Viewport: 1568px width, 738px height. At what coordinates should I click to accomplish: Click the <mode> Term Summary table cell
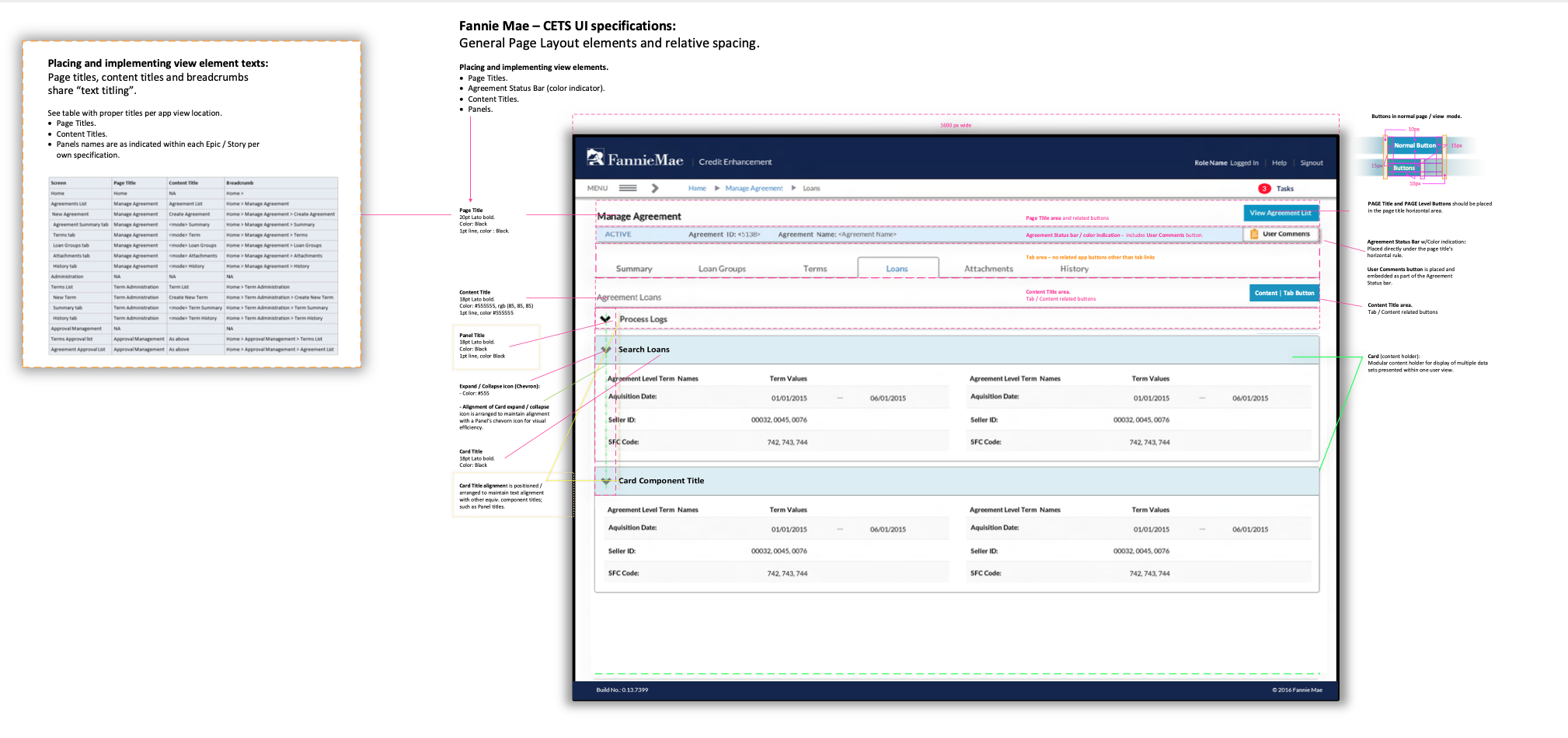[195, 308]
